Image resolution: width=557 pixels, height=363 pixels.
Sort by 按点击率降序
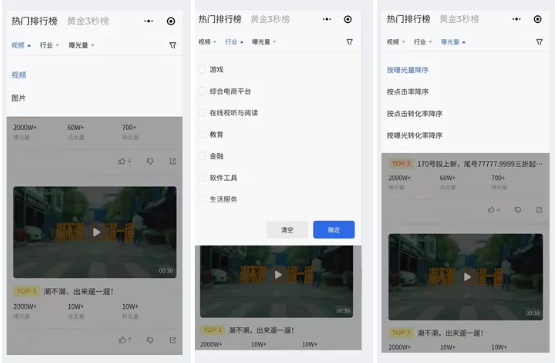pyautogui.click(x=408, y=92)
